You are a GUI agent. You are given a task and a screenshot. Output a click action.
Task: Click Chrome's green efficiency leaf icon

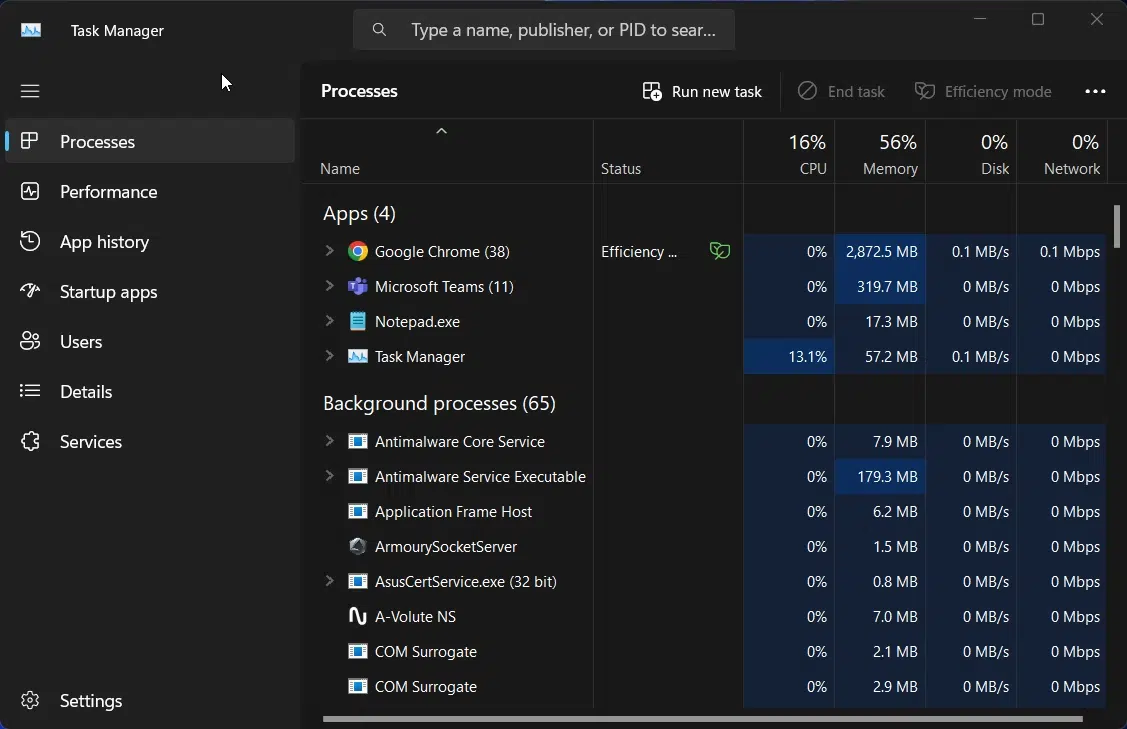coord(719,251)
